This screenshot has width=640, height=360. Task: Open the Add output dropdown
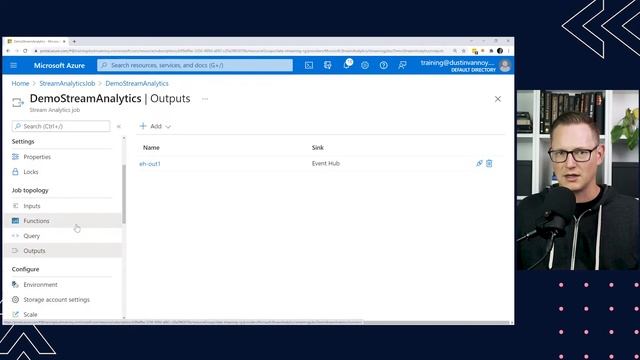click(x=155, y=126)
